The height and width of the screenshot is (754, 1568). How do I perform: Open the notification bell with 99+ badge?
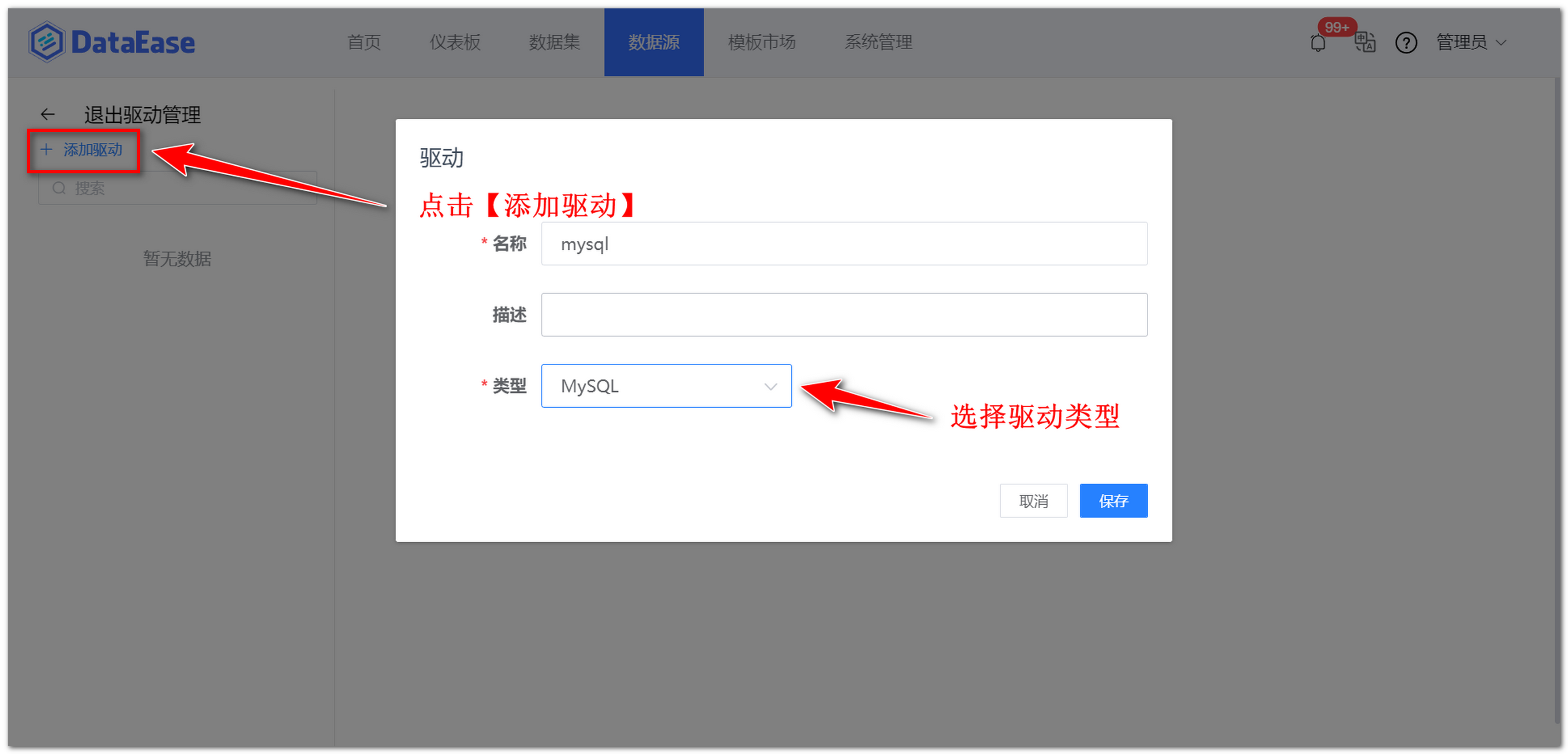(1317, 42)
